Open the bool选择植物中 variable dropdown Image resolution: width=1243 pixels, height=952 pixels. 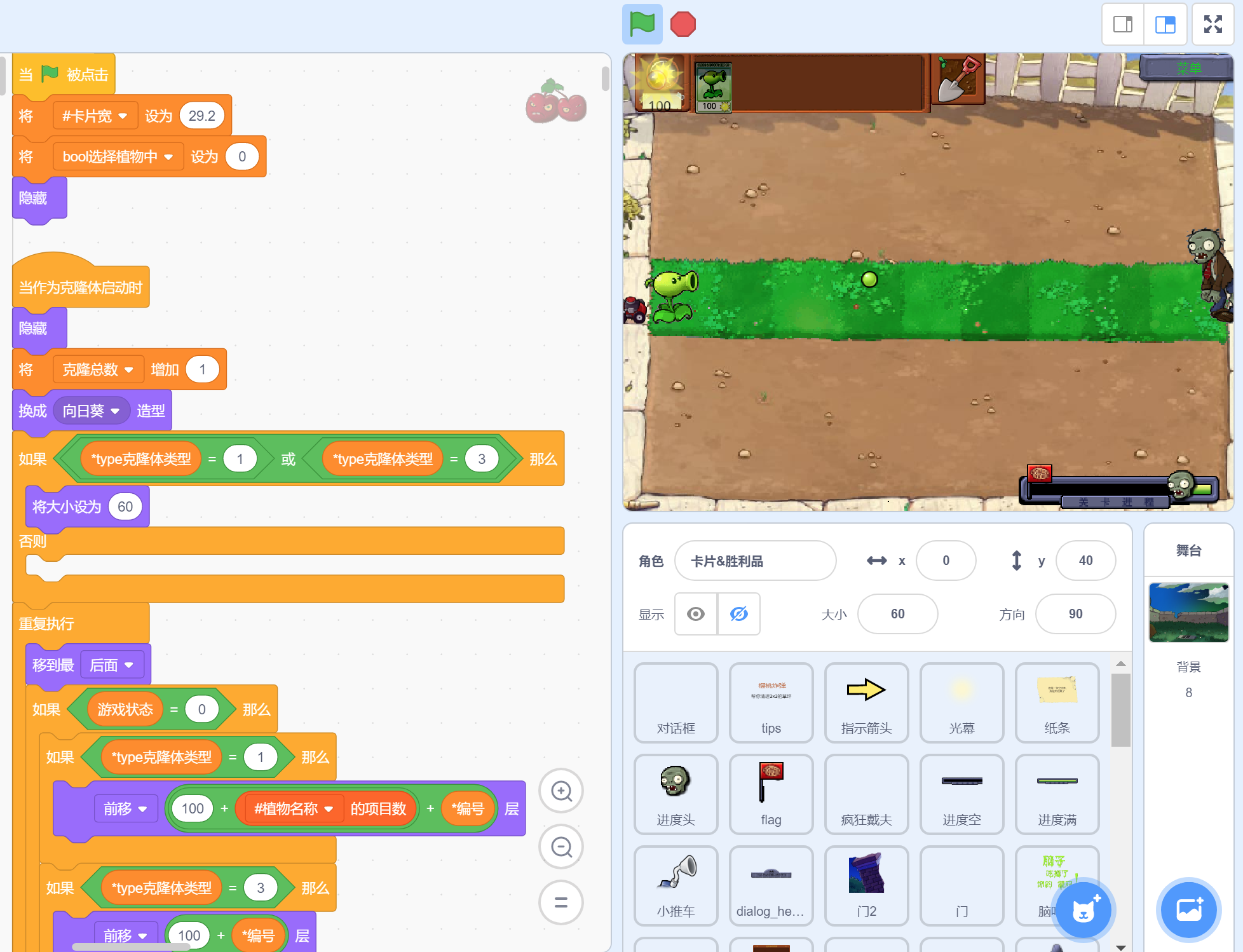(x=118, y=157)
